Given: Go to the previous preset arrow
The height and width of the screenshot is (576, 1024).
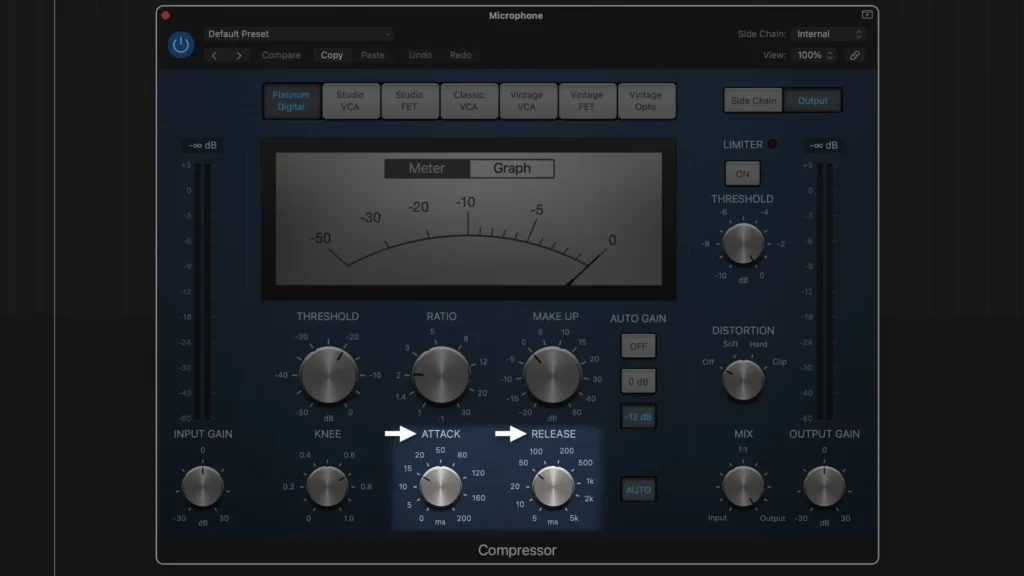Looking at the screenshot, I should pos(214,56).
